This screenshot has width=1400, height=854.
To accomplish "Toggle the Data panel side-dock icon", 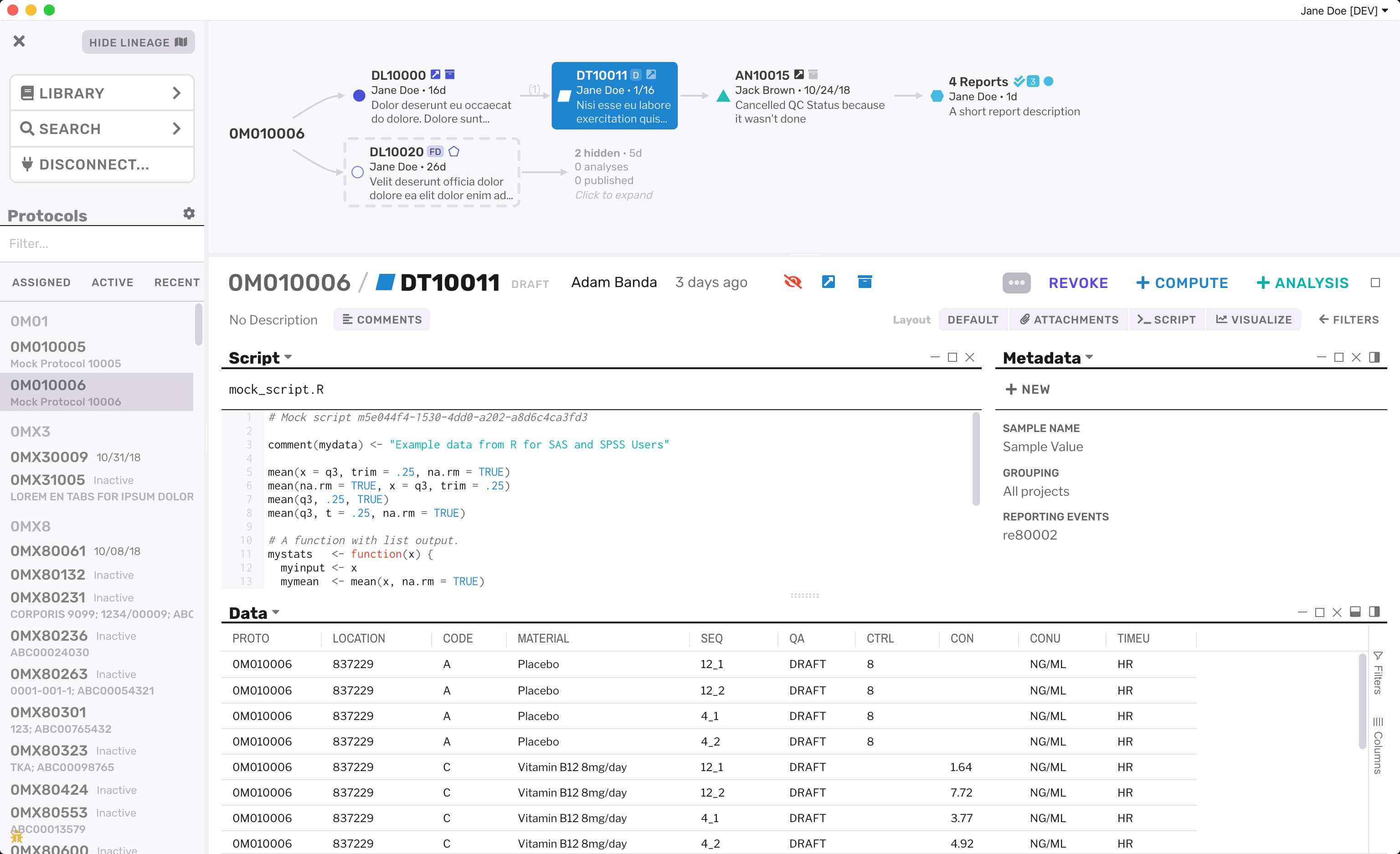I will coord(1374,612).
